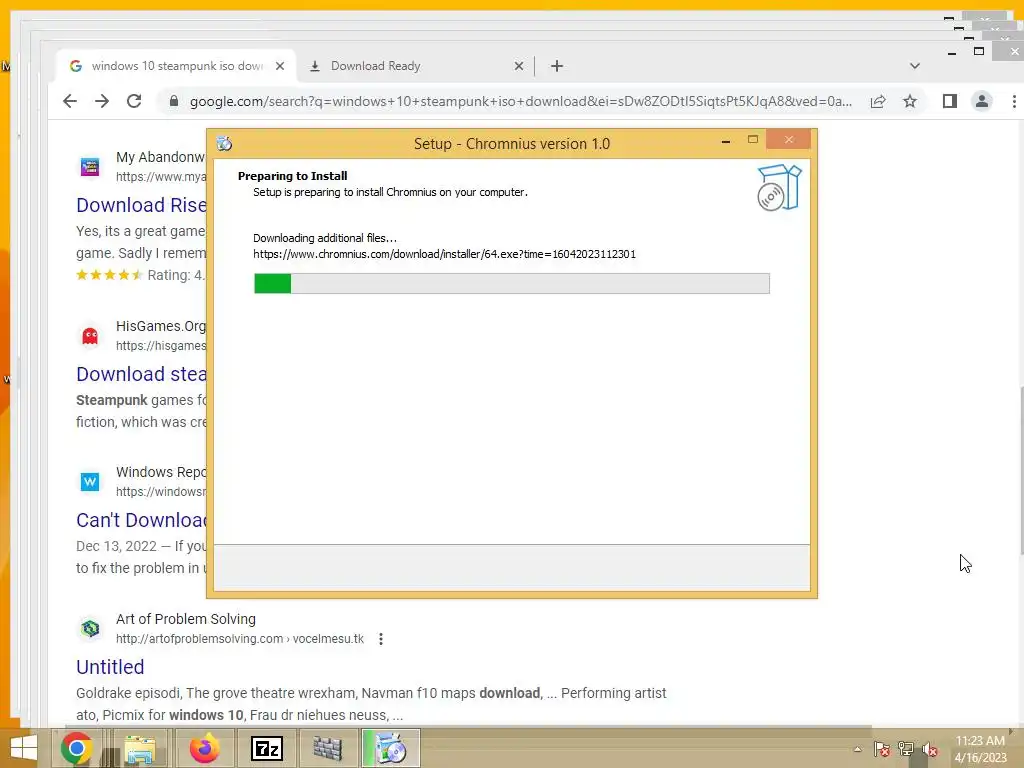Click the network status tray icon
Screen dimensions: 1024x768
pyautogui.click(x=906, y=749)
